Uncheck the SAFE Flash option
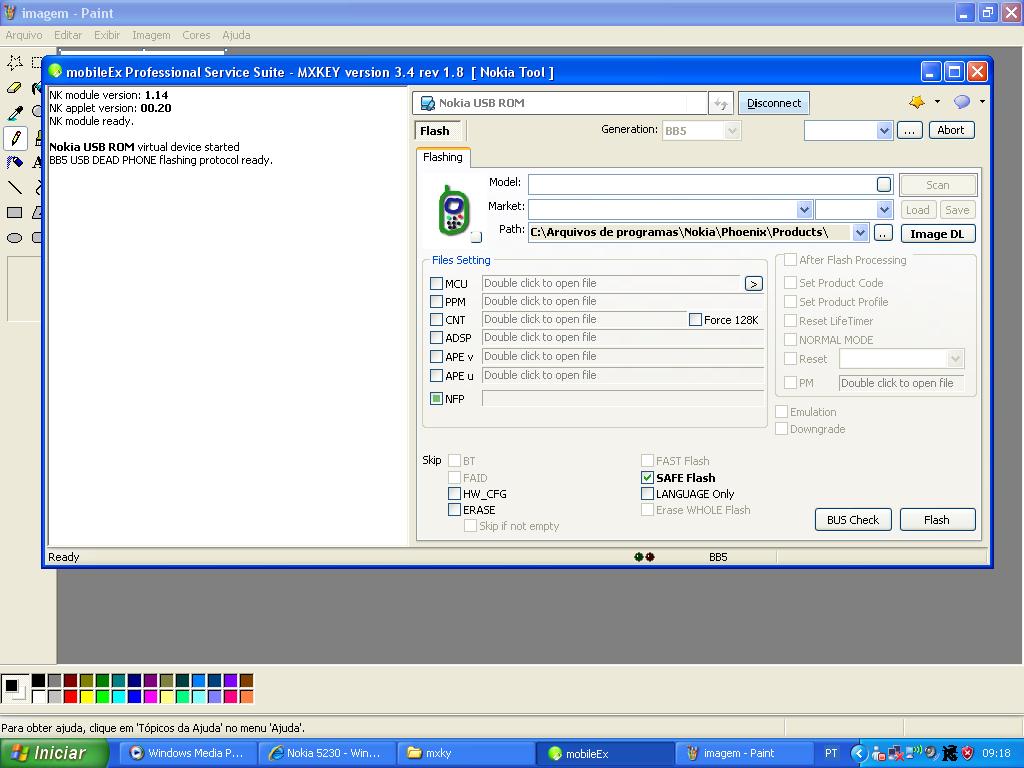 (x=647, y=477)
